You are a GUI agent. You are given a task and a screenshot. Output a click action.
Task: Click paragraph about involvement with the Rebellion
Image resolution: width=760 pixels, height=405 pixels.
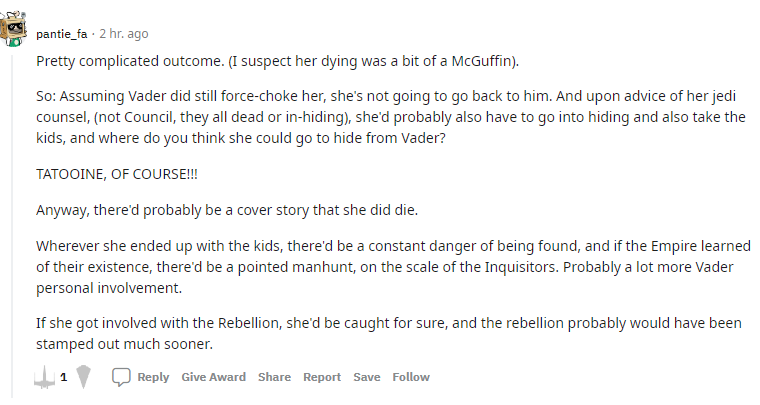point(389,333)
